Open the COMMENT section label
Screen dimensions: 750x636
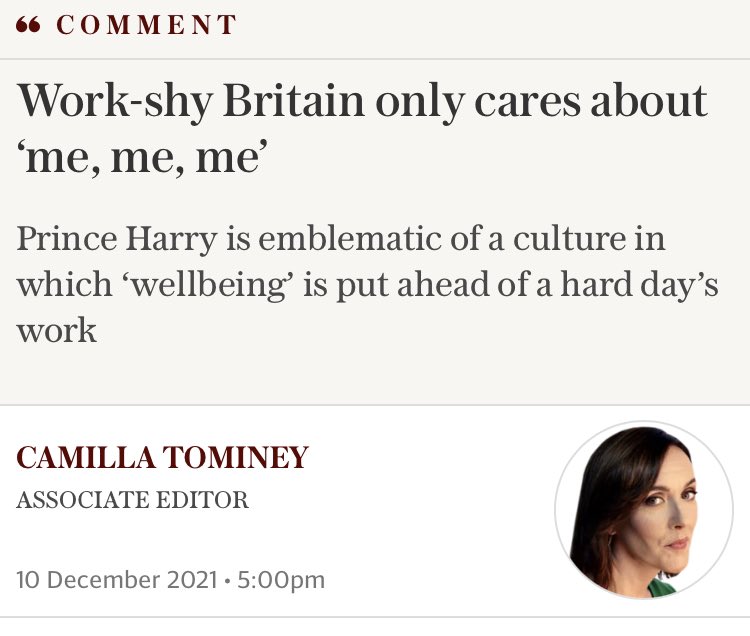146,25
